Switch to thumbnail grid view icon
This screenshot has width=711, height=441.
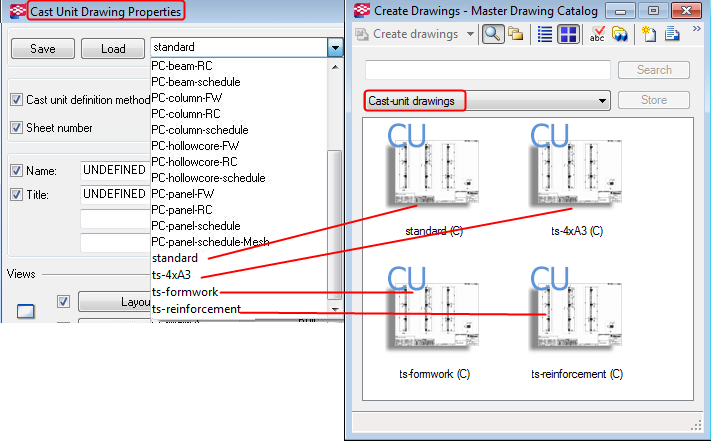tap(568, 34)
